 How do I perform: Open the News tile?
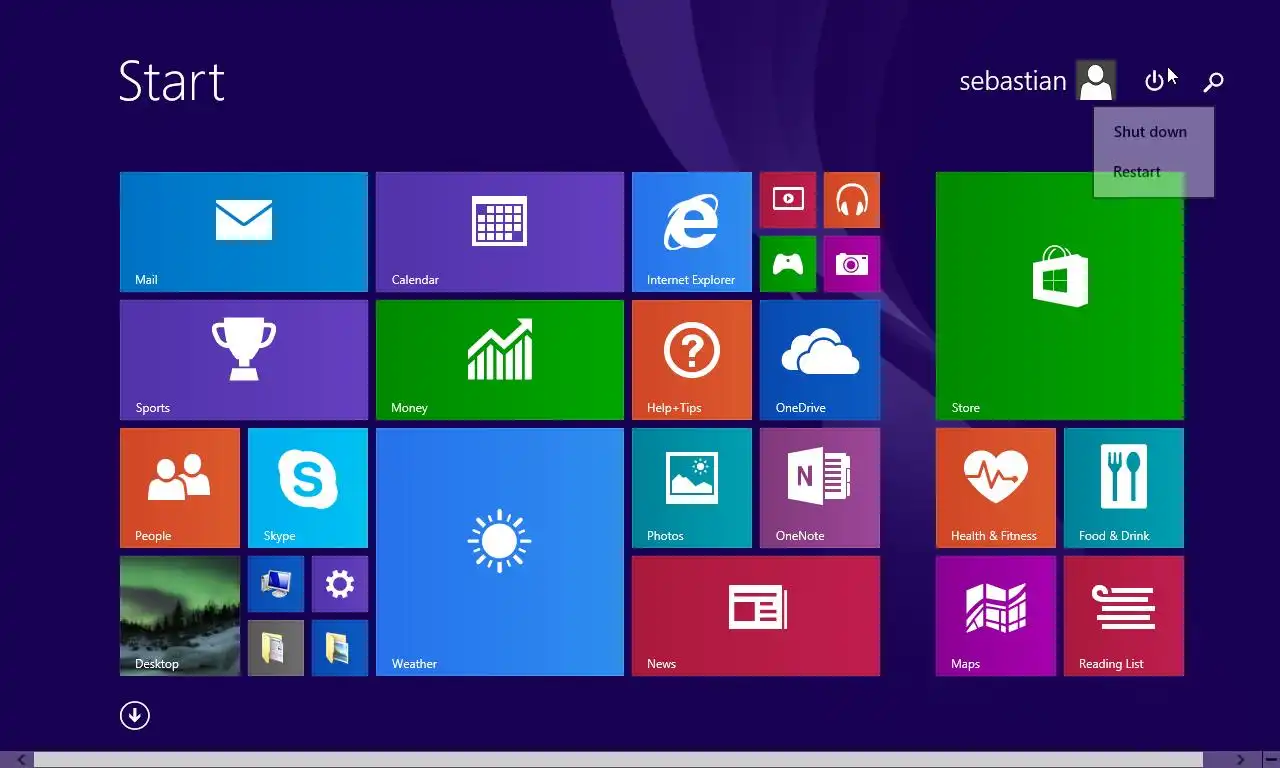756,616
